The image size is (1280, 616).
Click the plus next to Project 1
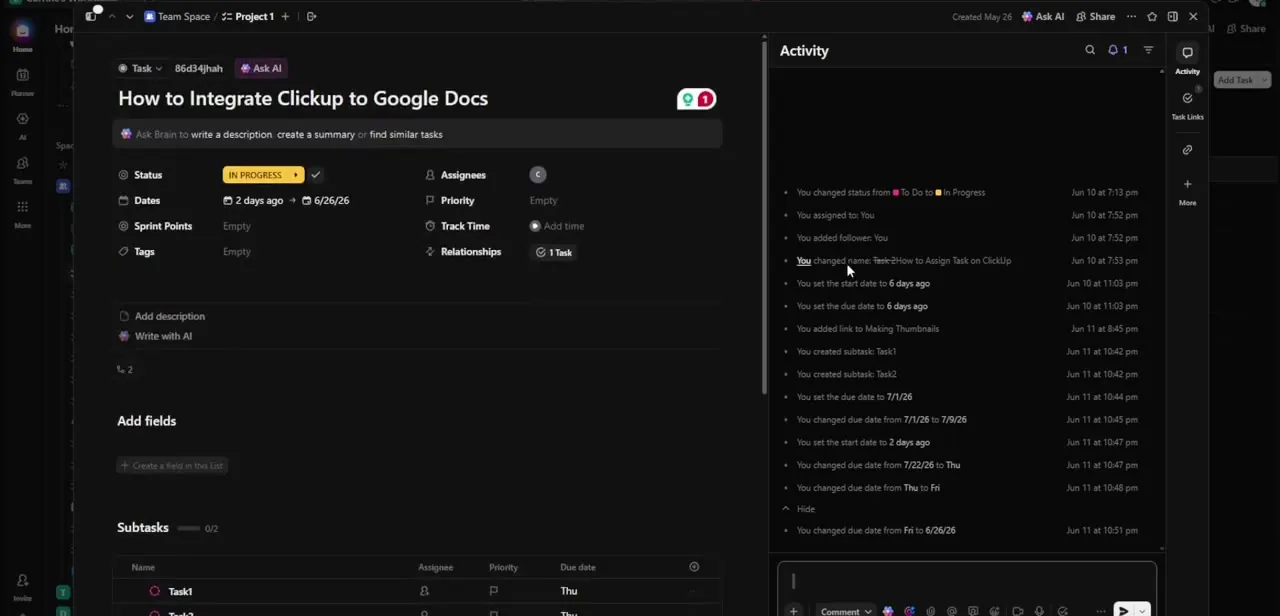coord(285,16)
